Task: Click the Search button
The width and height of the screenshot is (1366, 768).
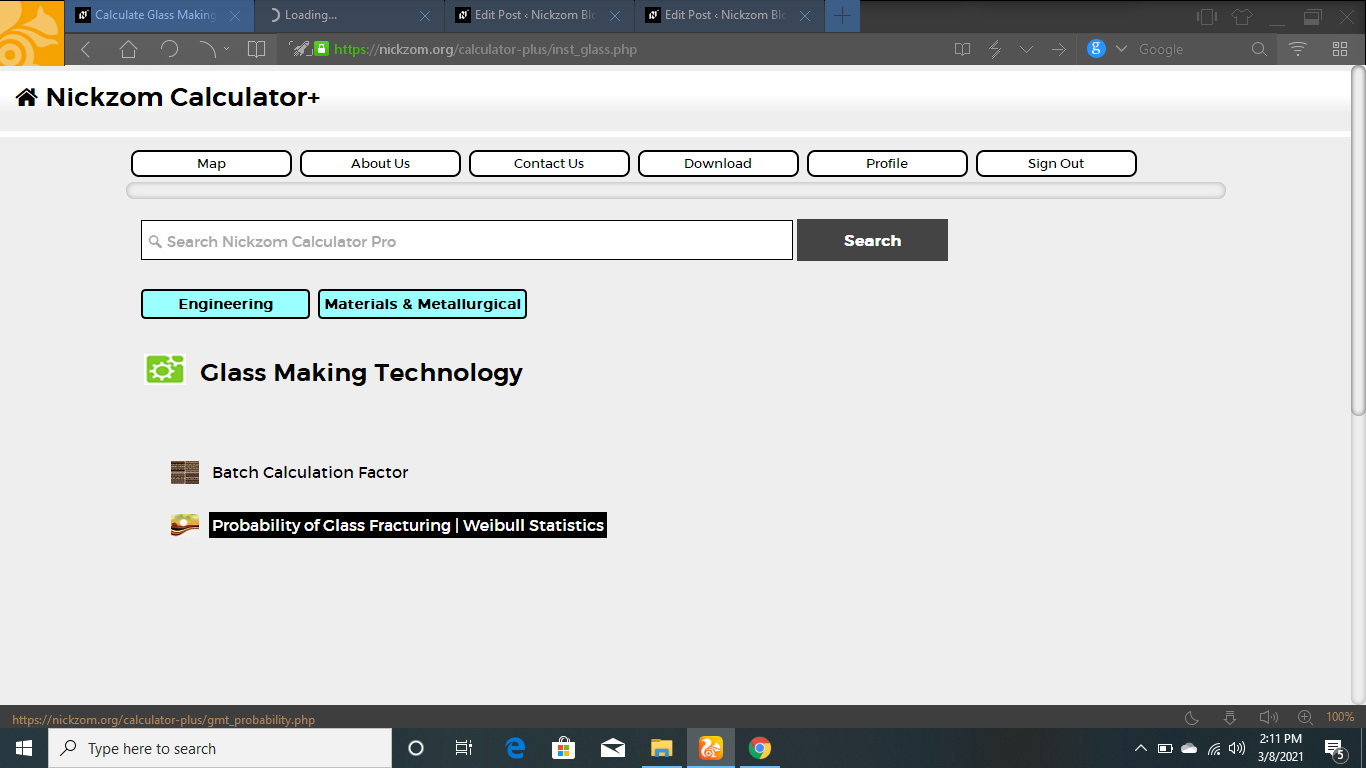Action: [872, 240]
